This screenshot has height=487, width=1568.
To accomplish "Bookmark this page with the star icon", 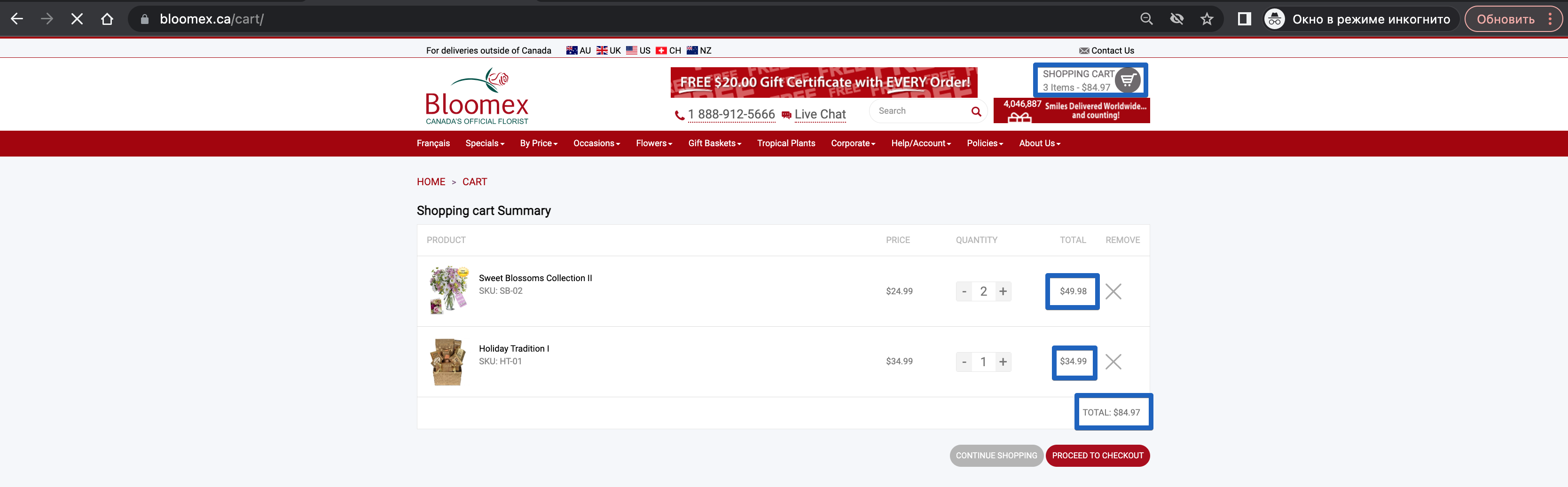I will 1207,19.
